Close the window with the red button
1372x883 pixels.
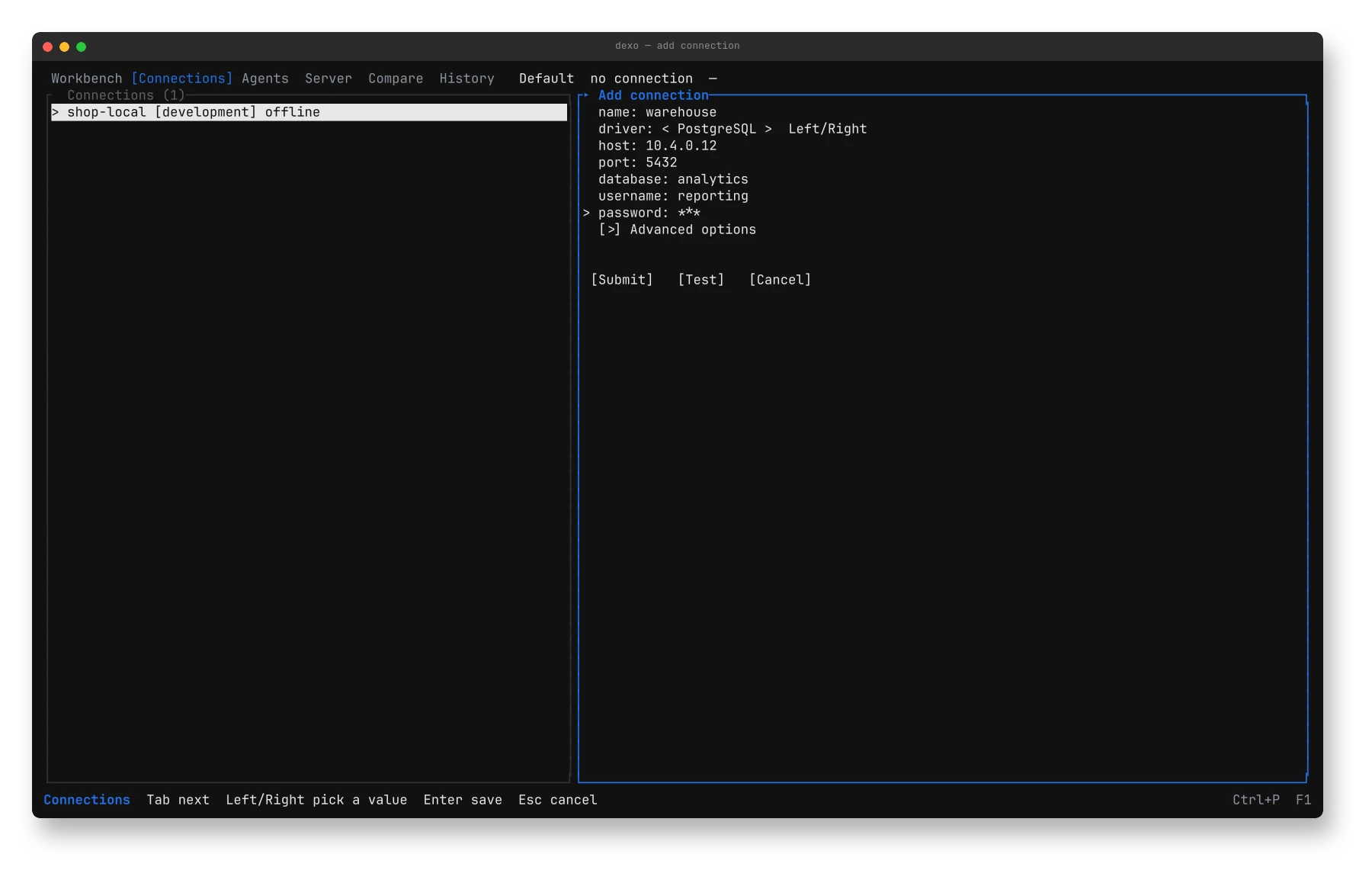coord(47,47)
